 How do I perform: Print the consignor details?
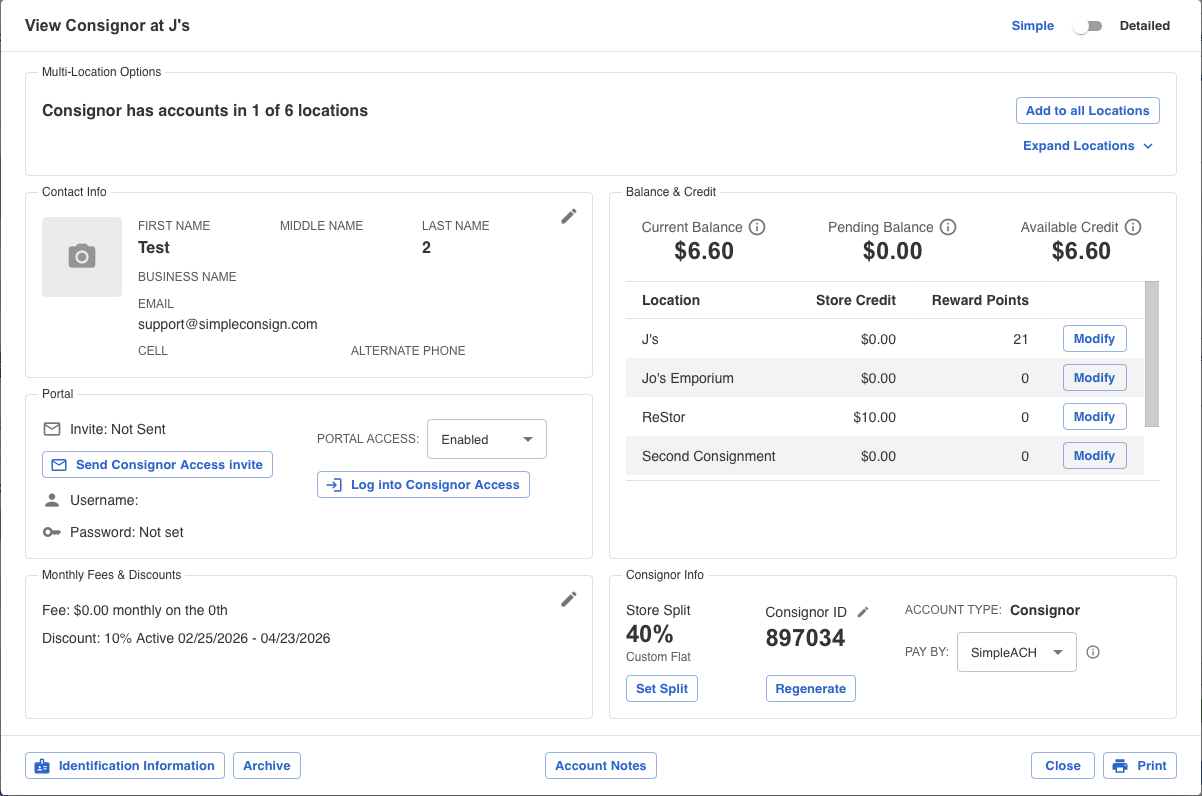1140,766
